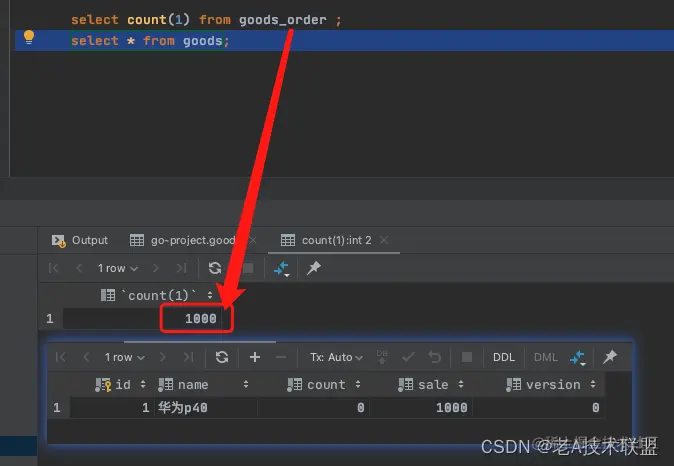Select the count(1) cell showing 1000

[142, 319]
